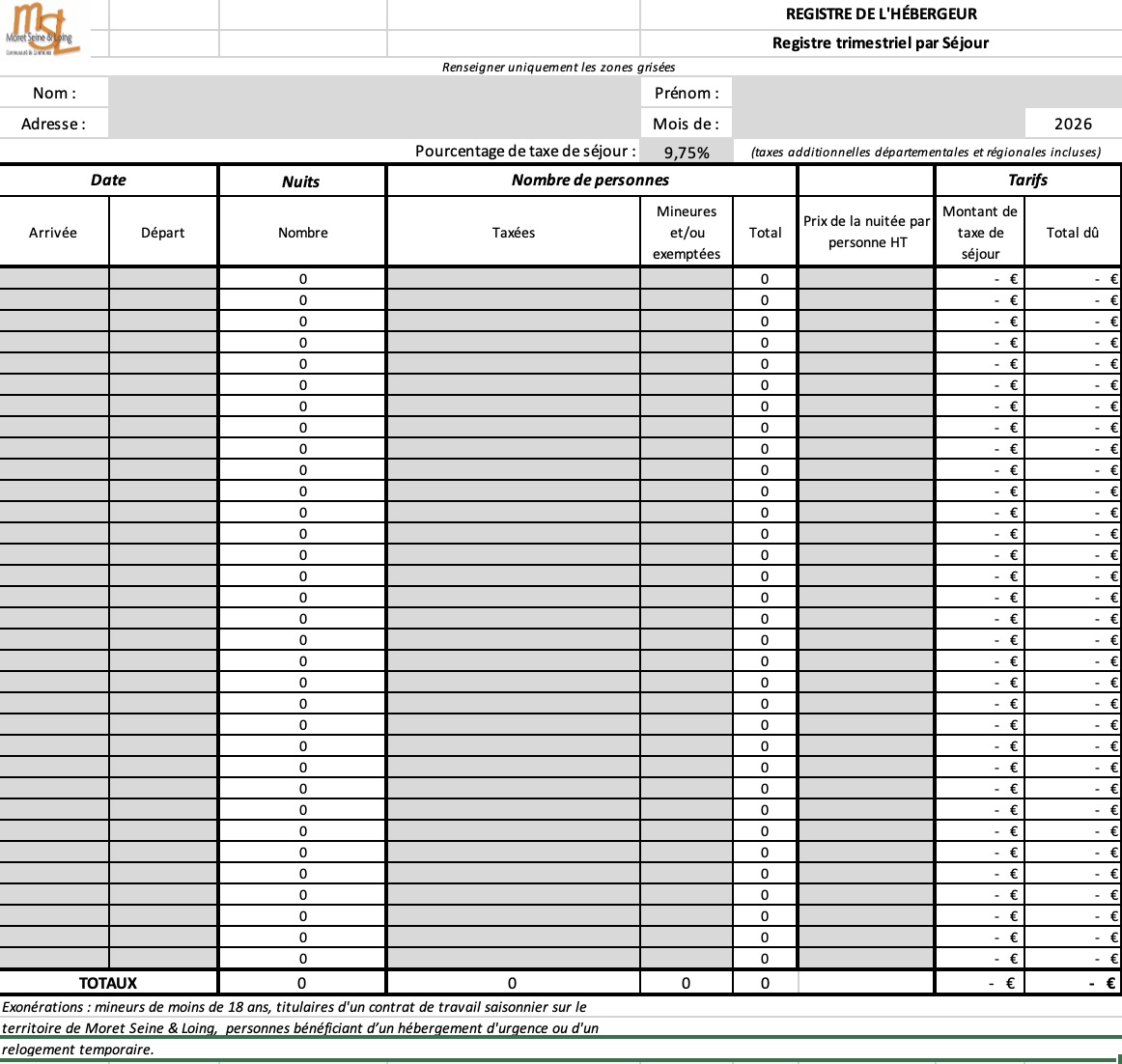Click the grey Prénom input field

click(x=925, y=93)
